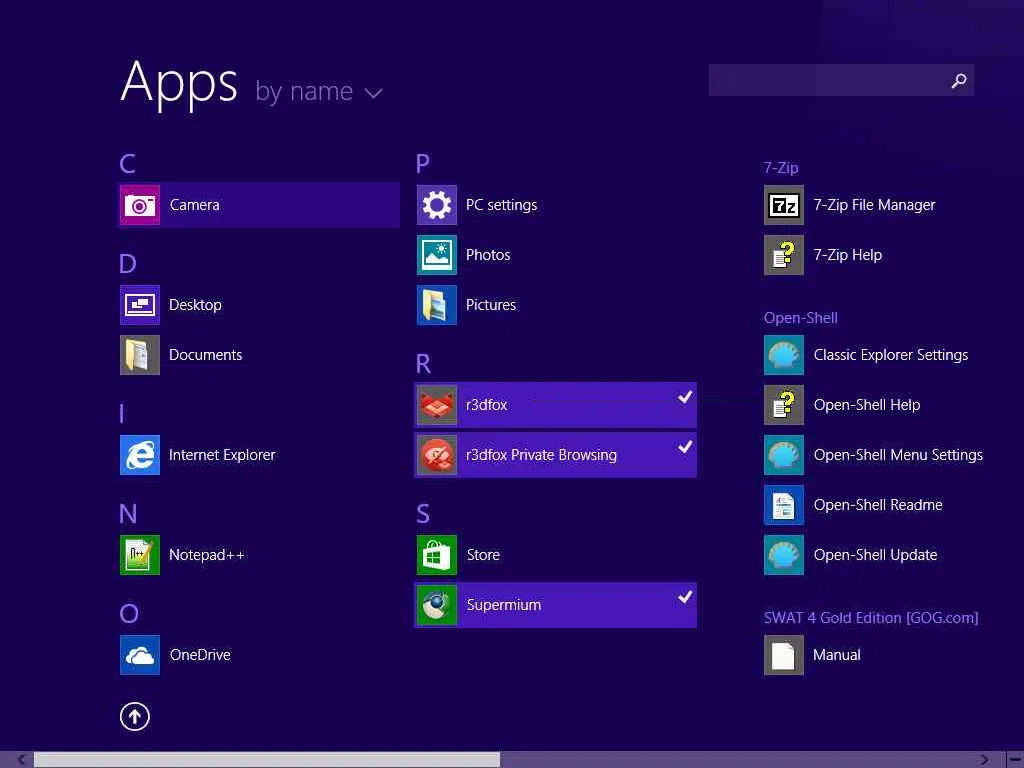Open the Open-Shell Readme document icon
This screenshot has width=1024, height=768.
click(x=784, y=505)
